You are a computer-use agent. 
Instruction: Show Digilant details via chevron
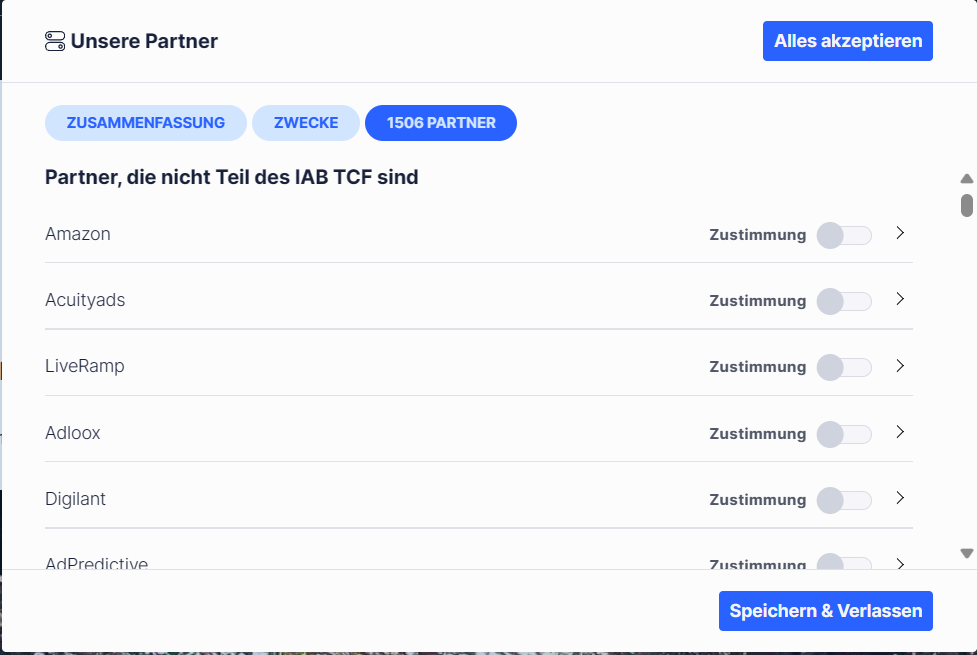pos(900,498)
